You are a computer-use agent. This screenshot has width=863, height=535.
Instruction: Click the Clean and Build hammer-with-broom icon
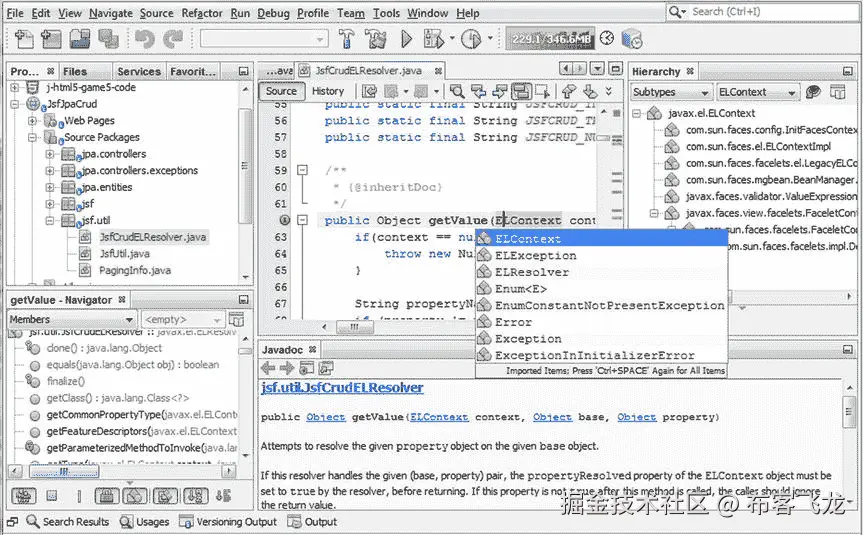click(376, 39)
